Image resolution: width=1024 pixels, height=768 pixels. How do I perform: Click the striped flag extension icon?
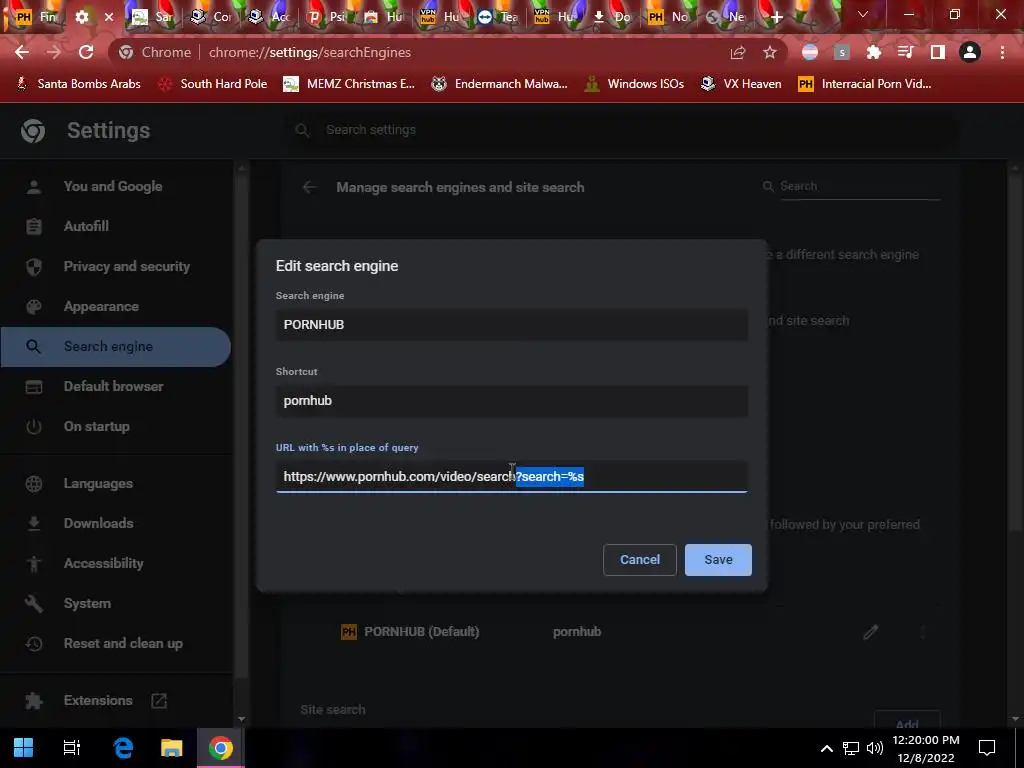(810, 52)
